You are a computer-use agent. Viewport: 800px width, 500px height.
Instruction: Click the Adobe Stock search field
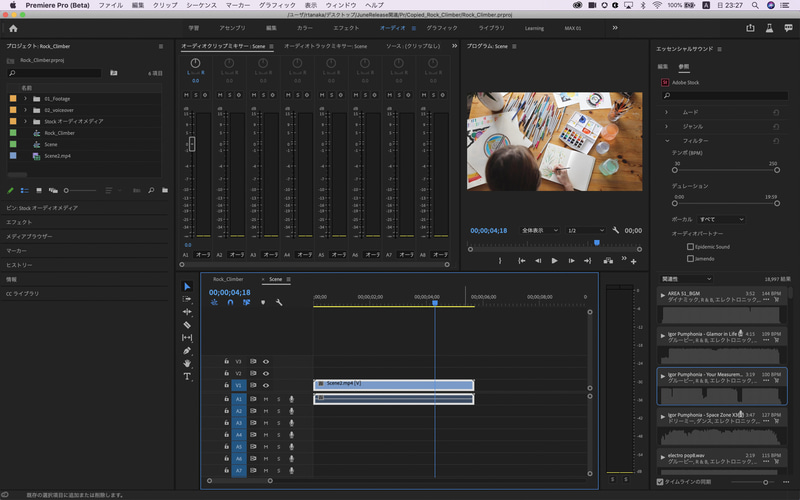[x=725, y=96]
